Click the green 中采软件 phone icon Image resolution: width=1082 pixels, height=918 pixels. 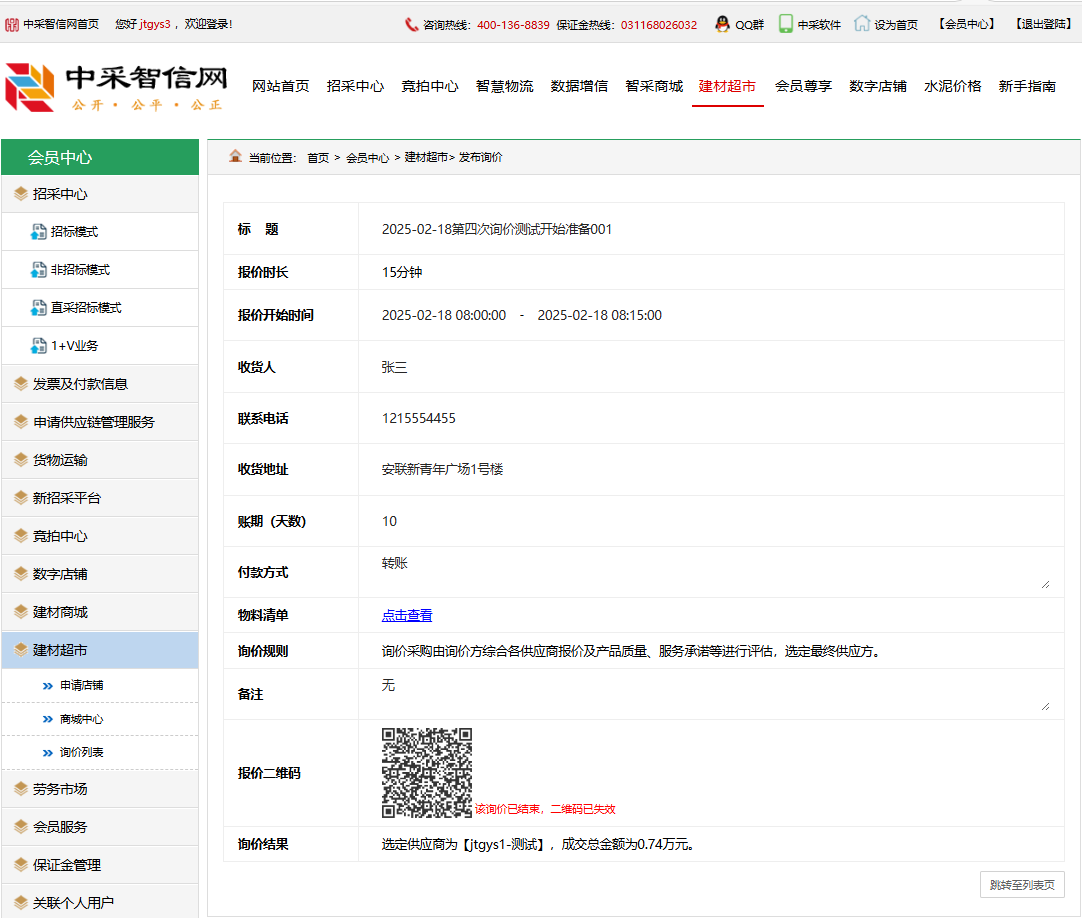[785, 24]
